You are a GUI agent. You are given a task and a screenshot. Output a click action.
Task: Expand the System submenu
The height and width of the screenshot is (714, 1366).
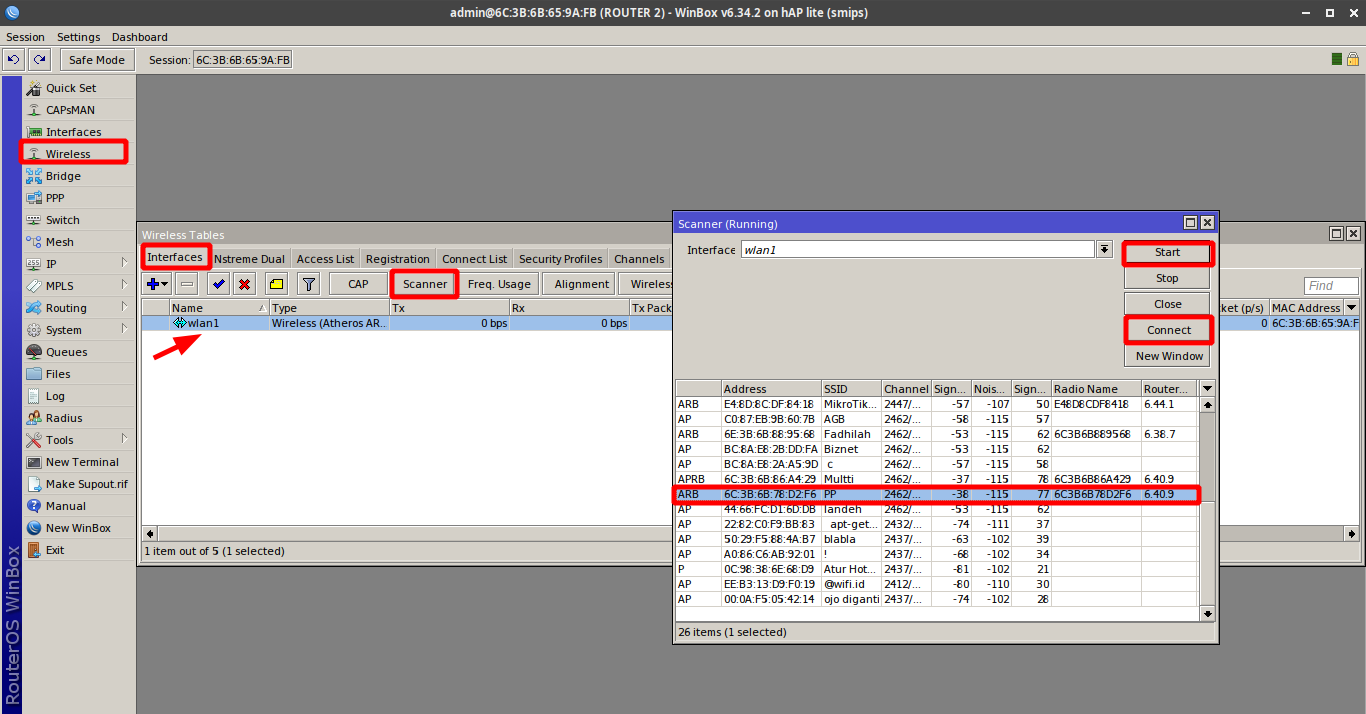(x=78, y=330)
